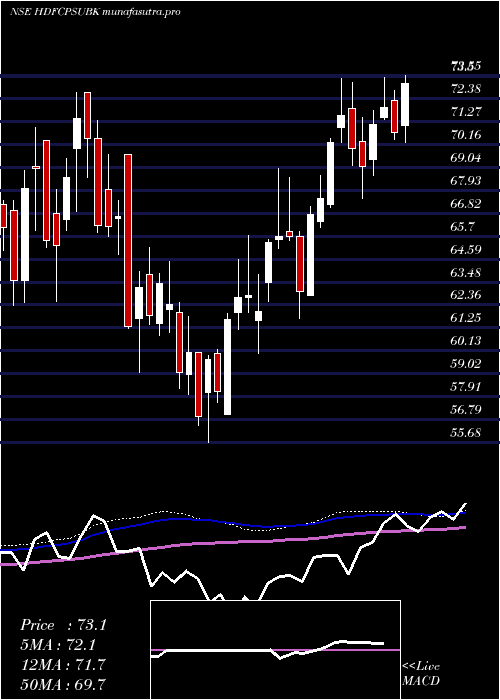500x700 pixels.
Task: Select the 64.59 price axis label
Action: (x=466, y=250)
